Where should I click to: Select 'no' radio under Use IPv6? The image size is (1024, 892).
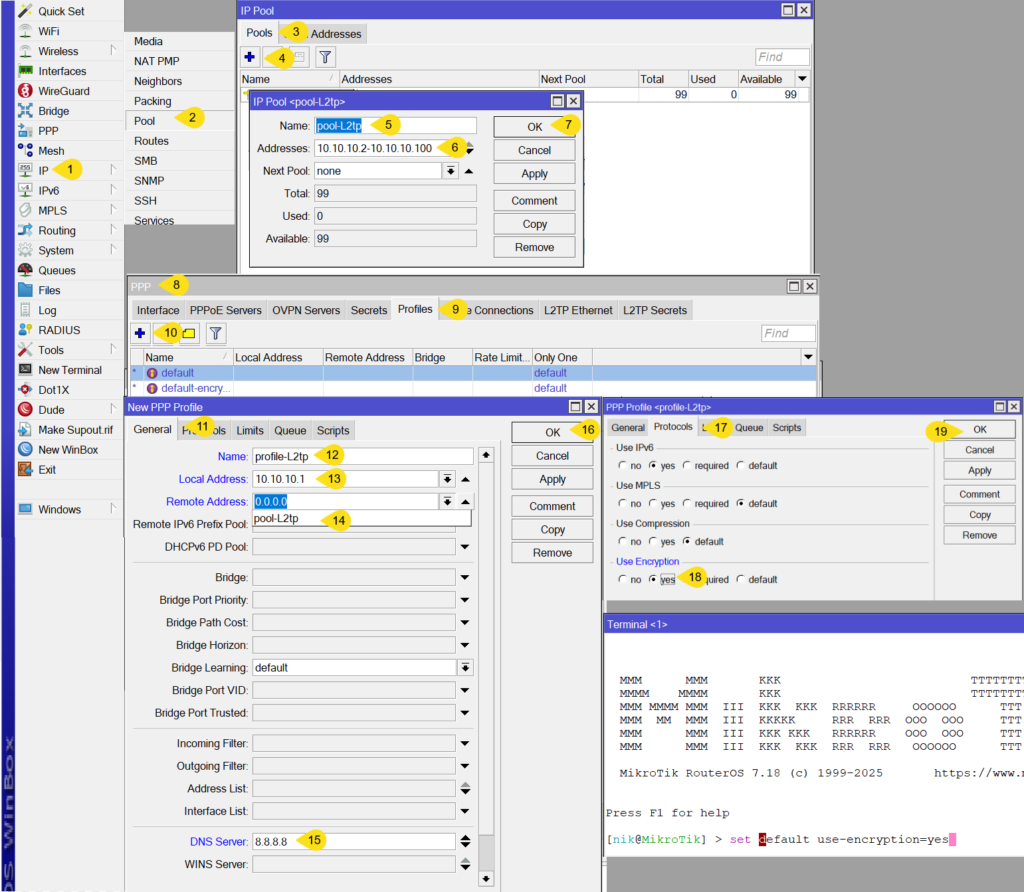tap(623, 466)
